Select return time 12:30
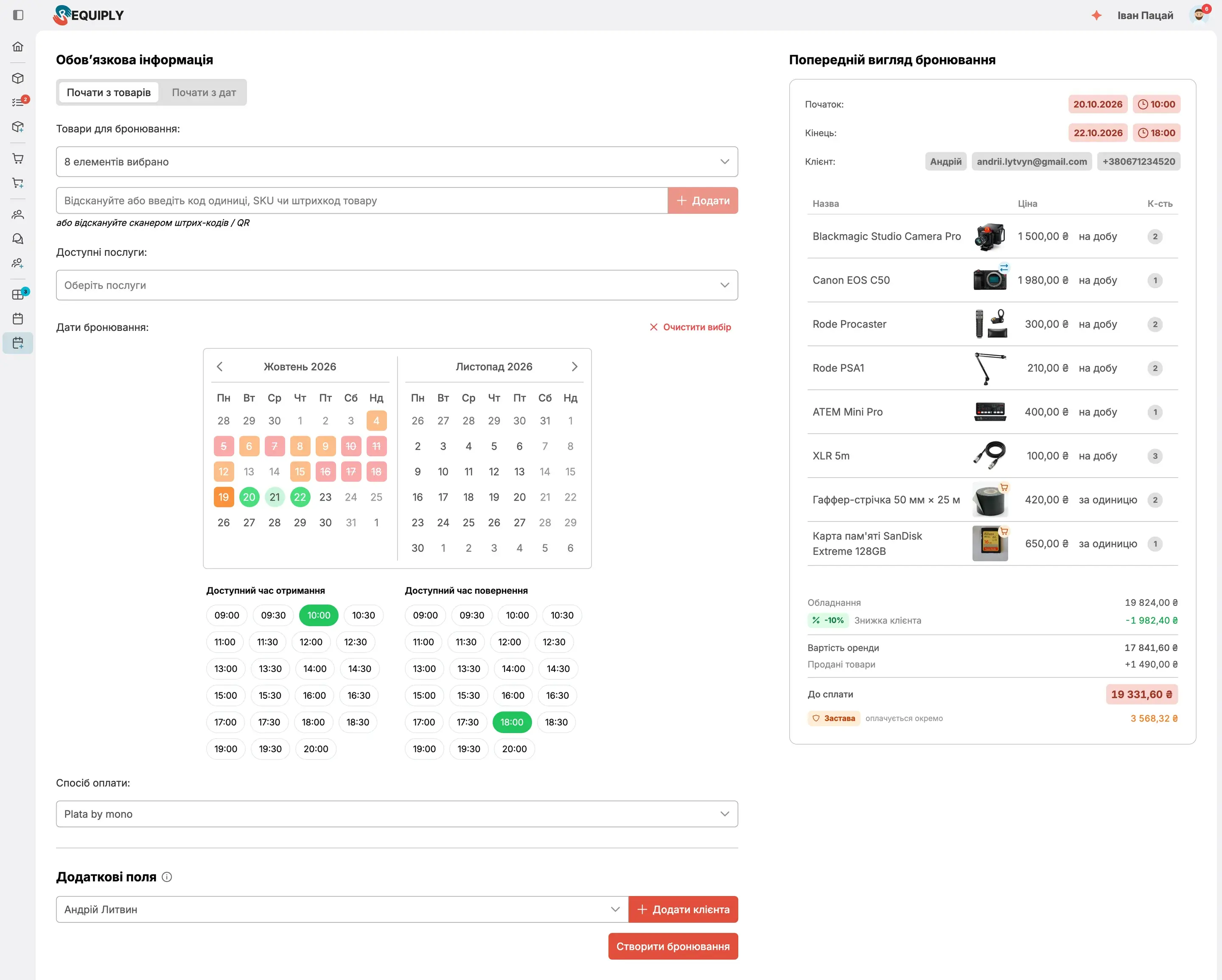Screen dimensions: 1222x980 [554, 642]
